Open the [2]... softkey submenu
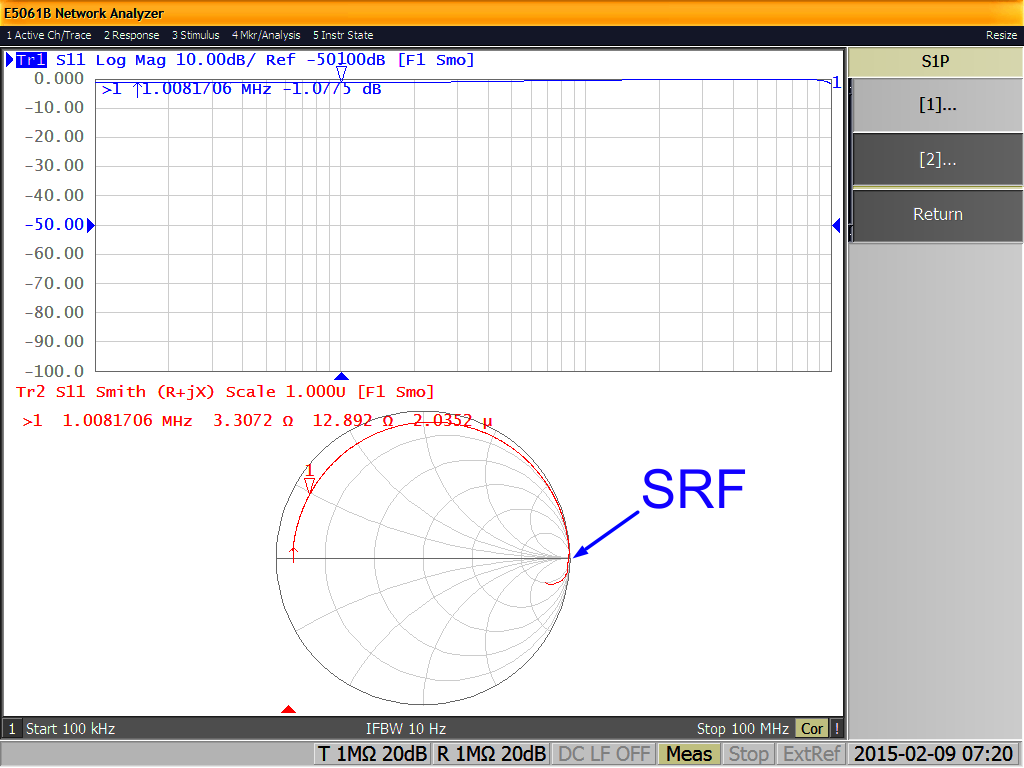 pyautogui.click(x=936, y=160)
